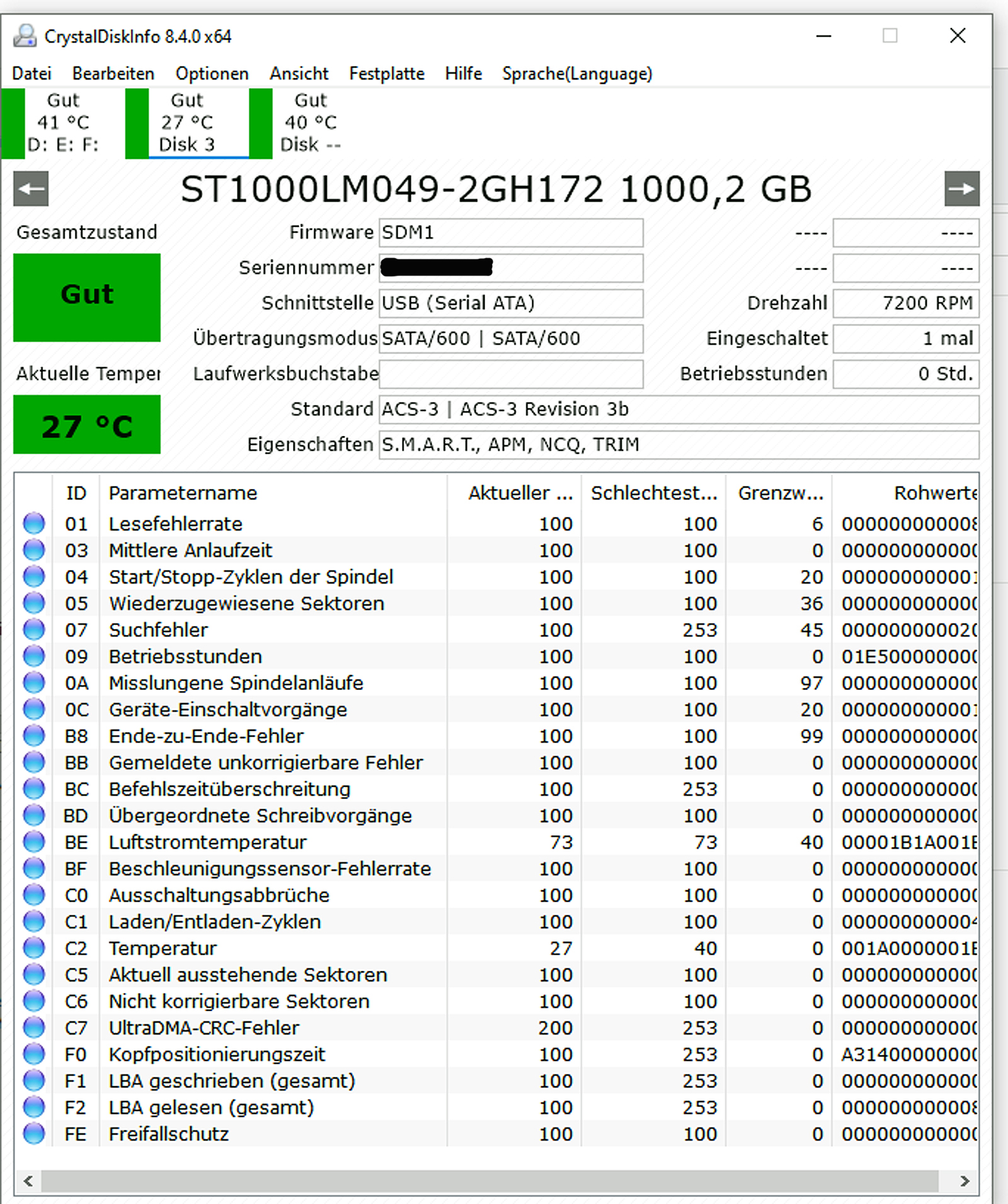Select the Übergeordnete Schreibvorgänge row text
Image resolution: width=1008 pixels, height=1204 pixels.
[x=260, y=815]
